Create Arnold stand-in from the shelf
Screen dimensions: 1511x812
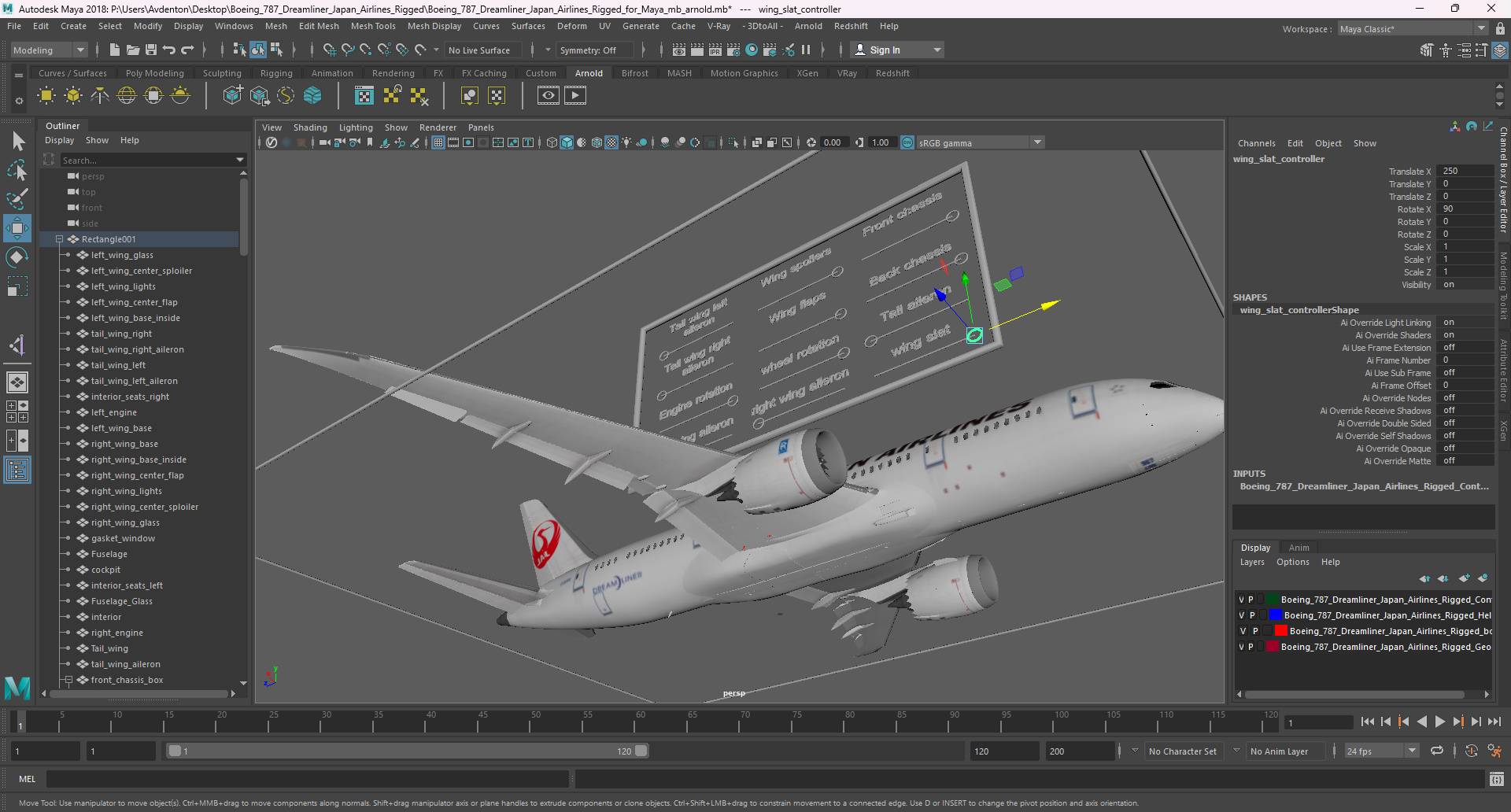(x=232, y=96)
